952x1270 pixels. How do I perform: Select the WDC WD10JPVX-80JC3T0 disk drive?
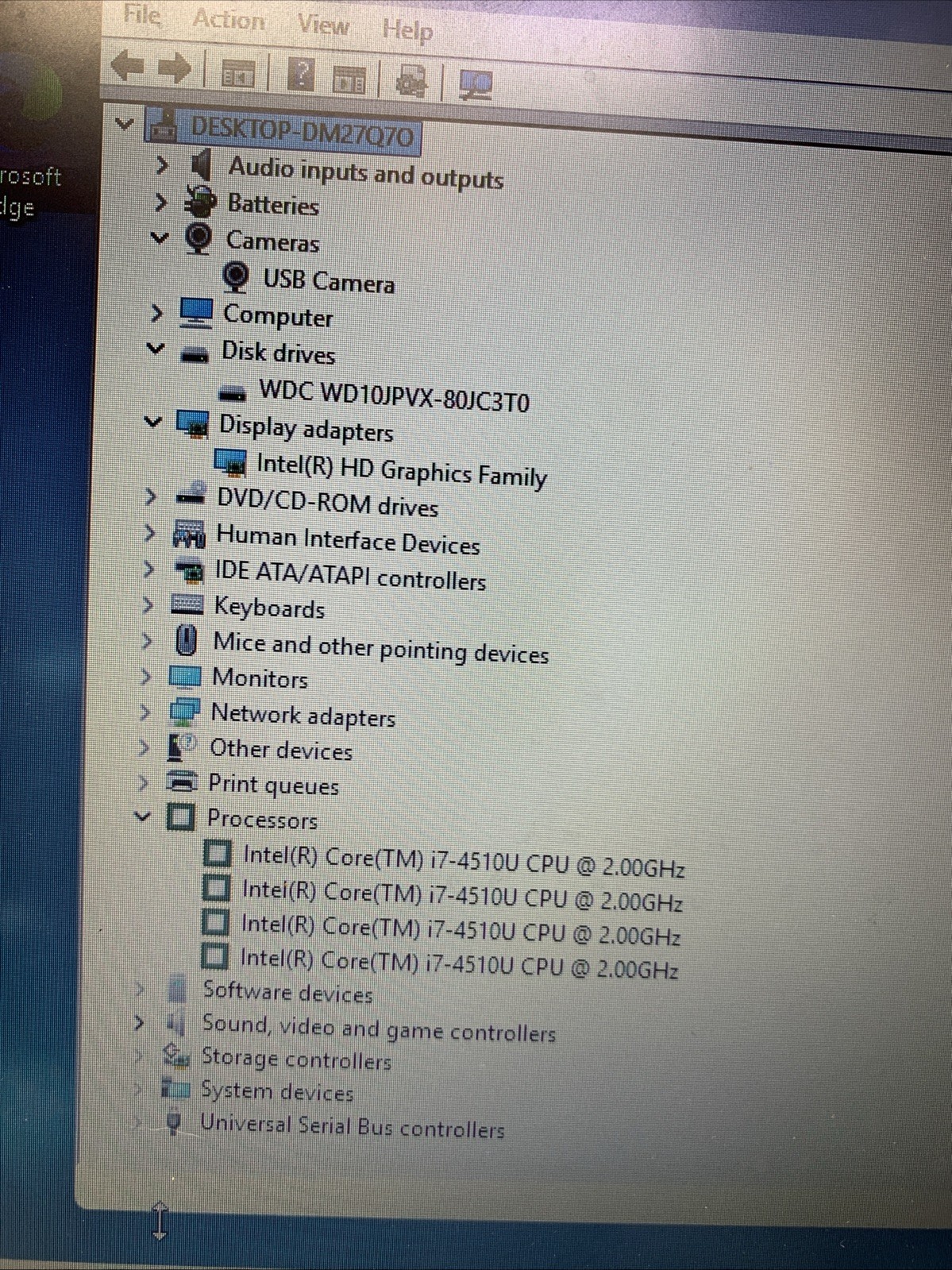(394, 396)
